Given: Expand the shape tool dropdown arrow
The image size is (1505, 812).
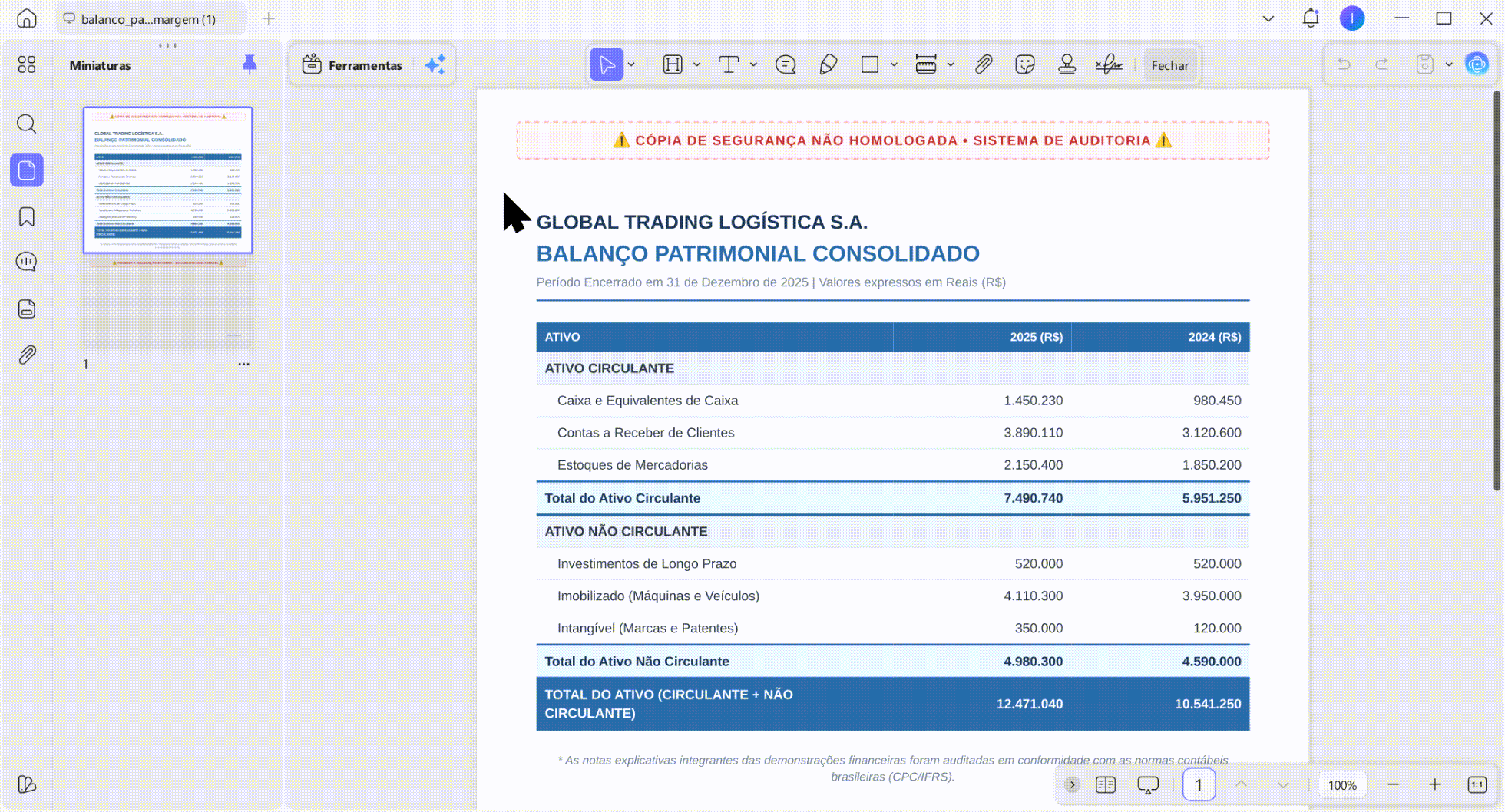Looking at the screenshot, I should click(x=894, y=64).
